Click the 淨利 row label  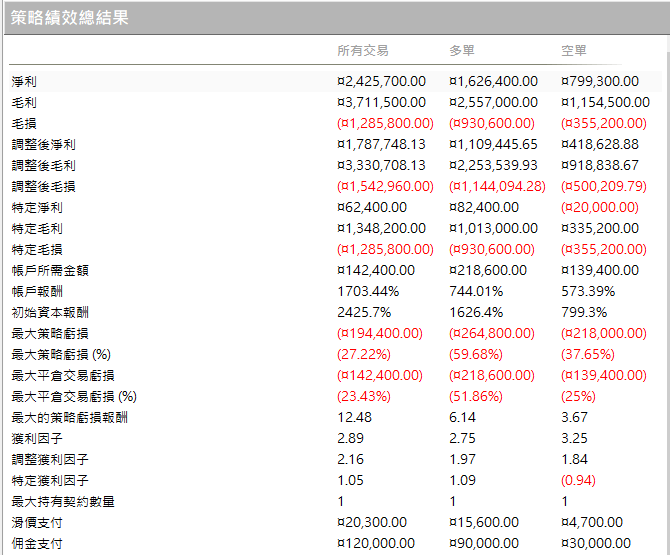tap(24, 81)
